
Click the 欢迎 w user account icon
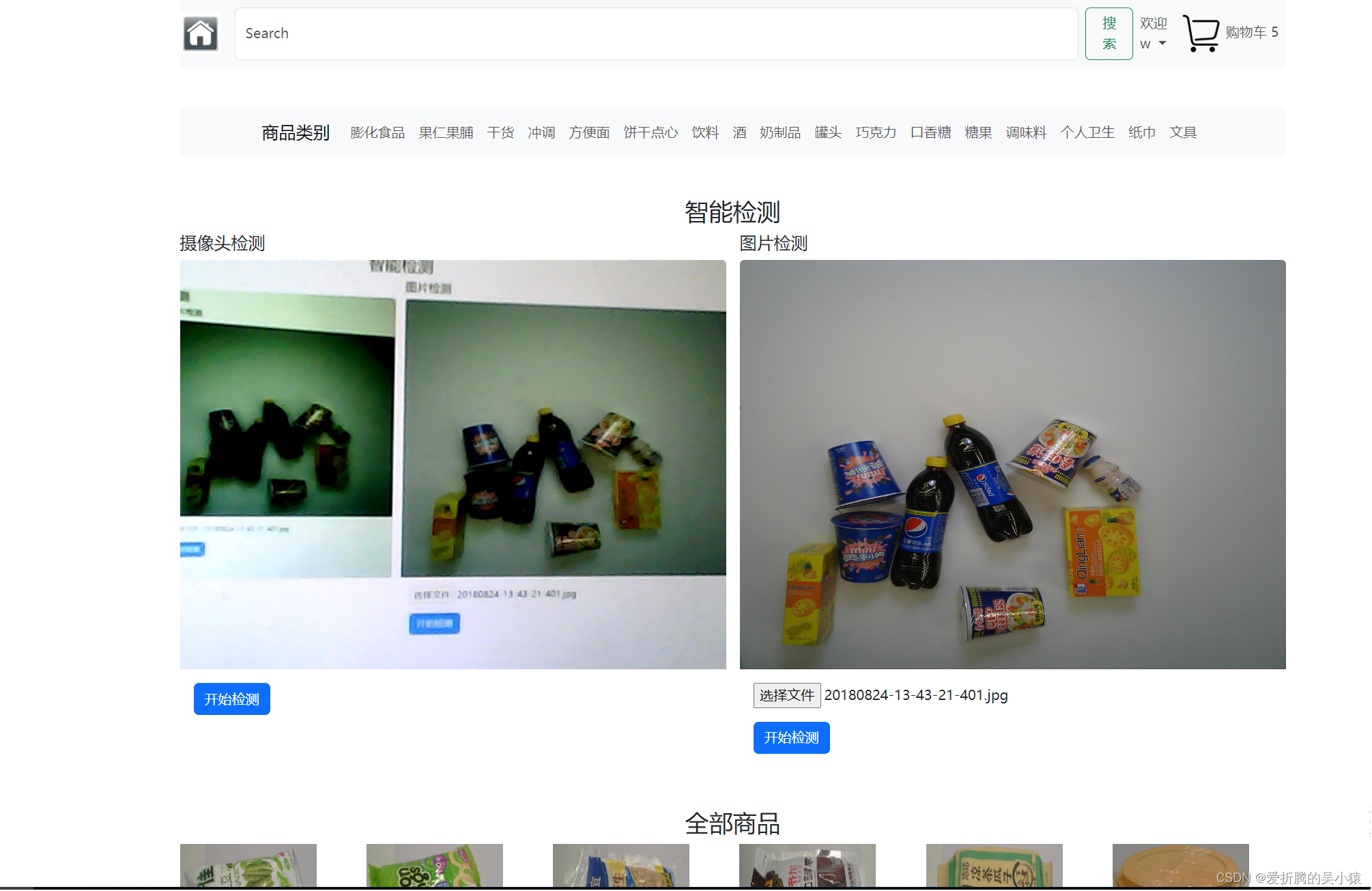pos(1155,33)
